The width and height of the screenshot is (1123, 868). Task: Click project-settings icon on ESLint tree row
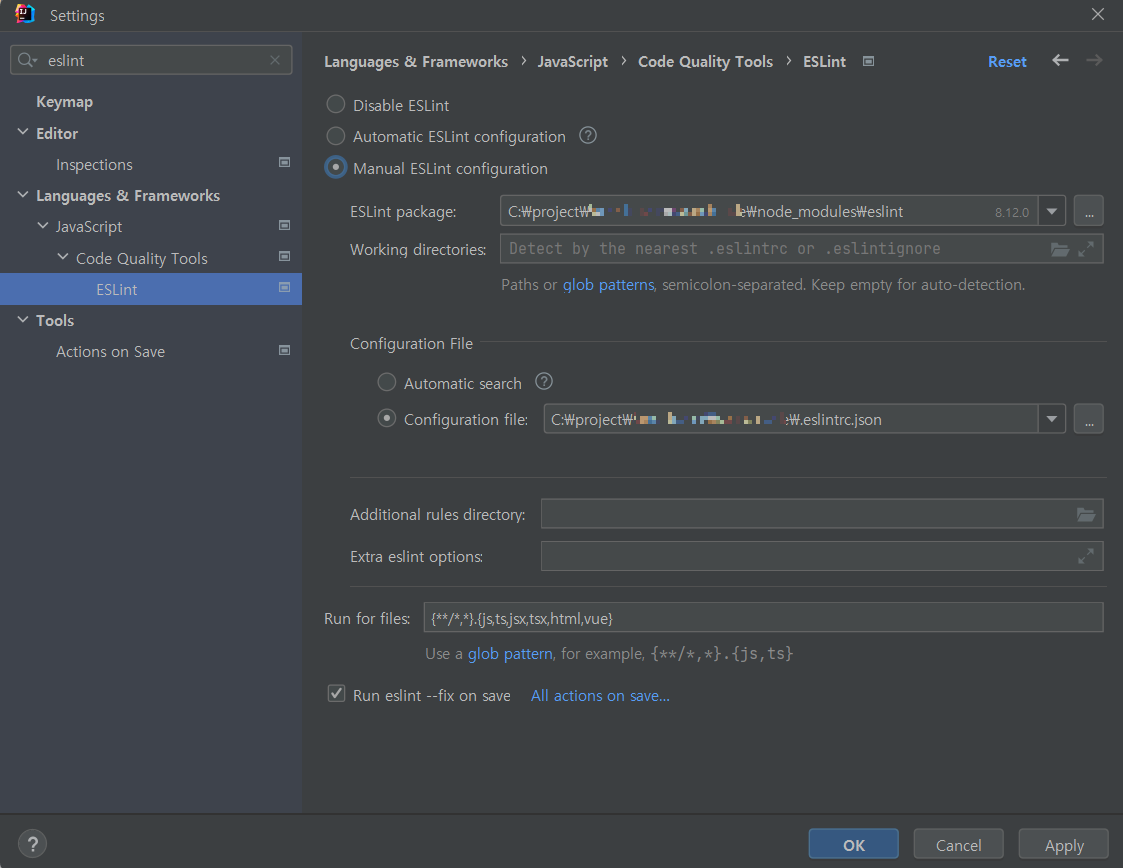tap(284, 287)
